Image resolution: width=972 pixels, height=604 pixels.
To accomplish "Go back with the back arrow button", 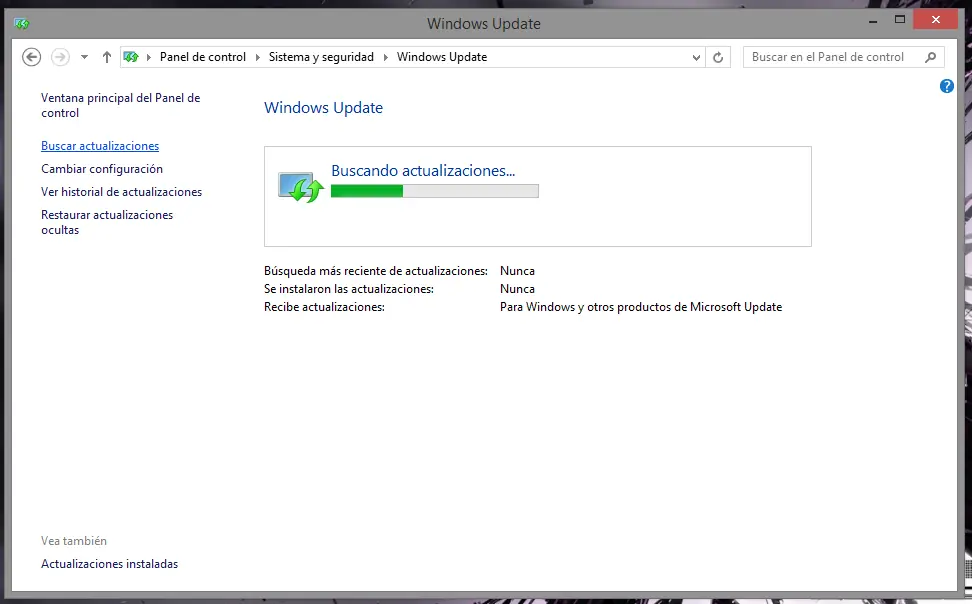I will tap(32, 57).
